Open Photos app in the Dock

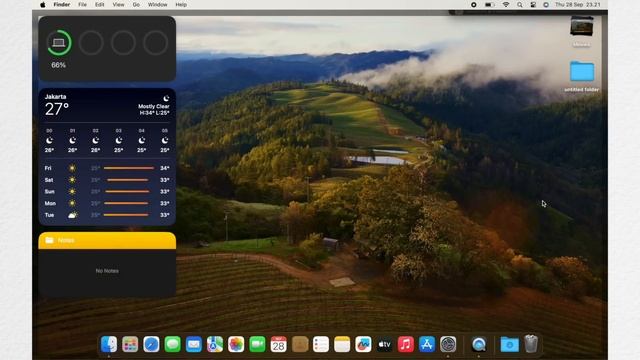point(236,344)
